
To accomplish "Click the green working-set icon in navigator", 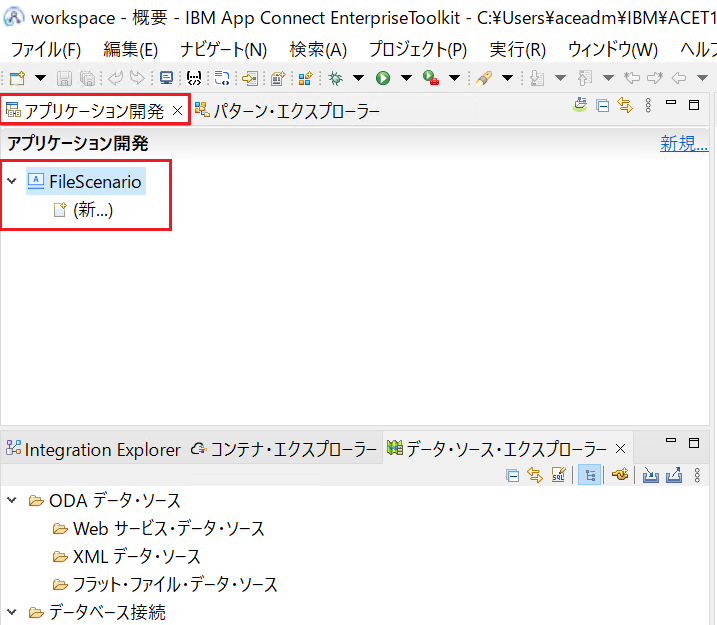I will click(580, 105).
